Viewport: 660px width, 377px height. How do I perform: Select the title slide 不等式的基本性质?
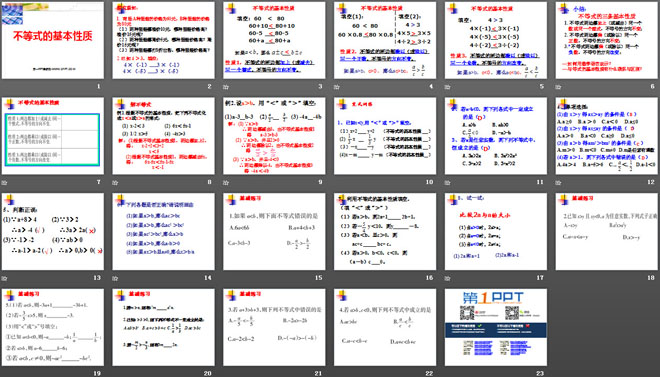coord(53,40)
